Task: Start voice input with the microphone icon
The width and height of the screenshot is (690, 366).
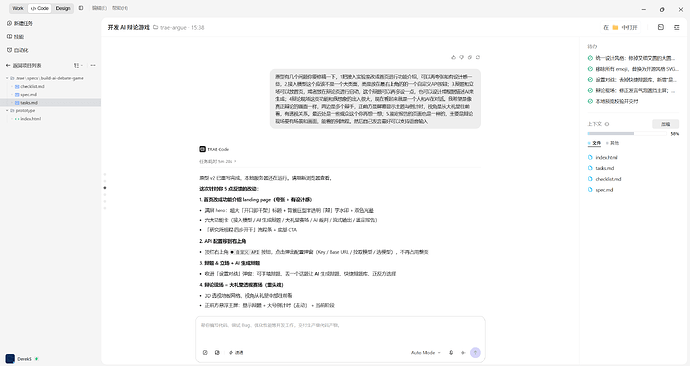Action: tap(451, 352)
